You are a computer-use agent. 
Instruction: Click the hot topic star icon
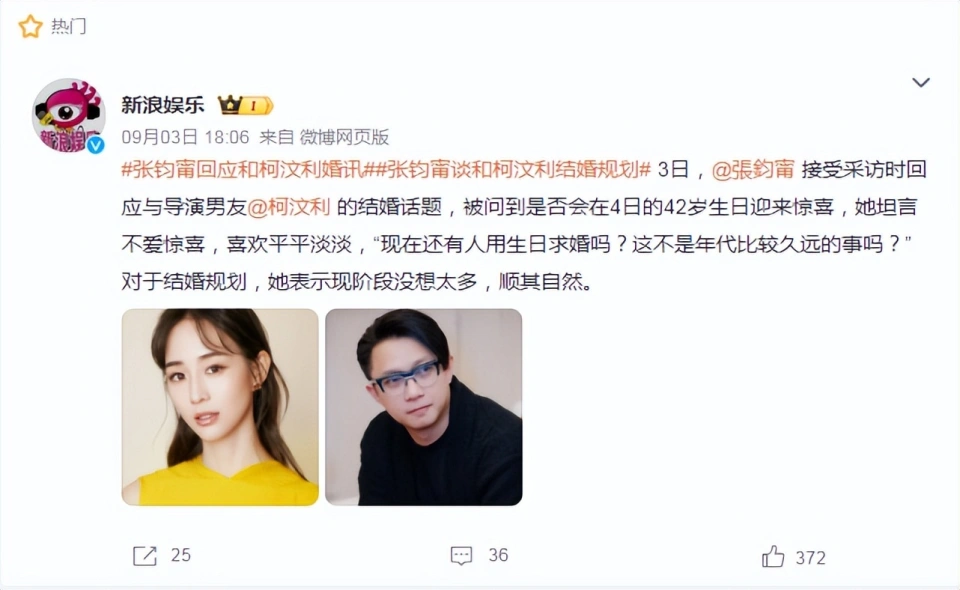(30, 26)
